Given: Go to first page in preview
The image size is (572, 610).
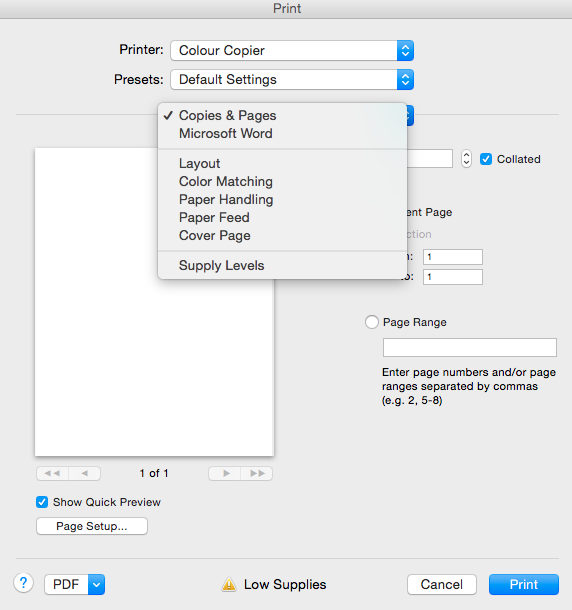Looking at the screenshot, I should pyautogui.click(x=53, y=473).
